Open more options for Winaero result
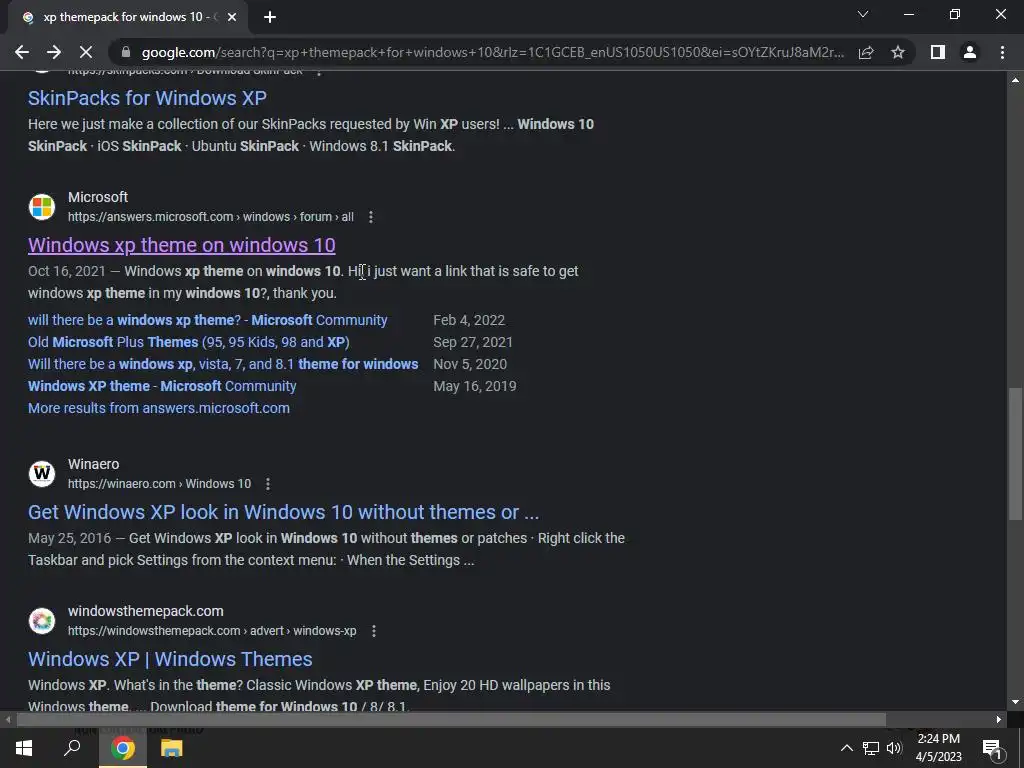 268,484
